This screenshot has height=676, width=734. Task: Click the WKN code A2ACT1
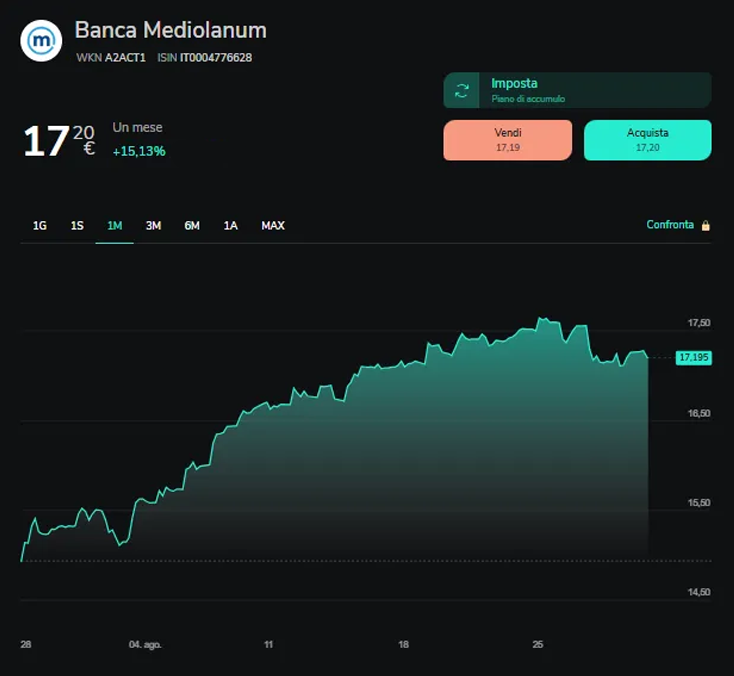coord(125,58)
